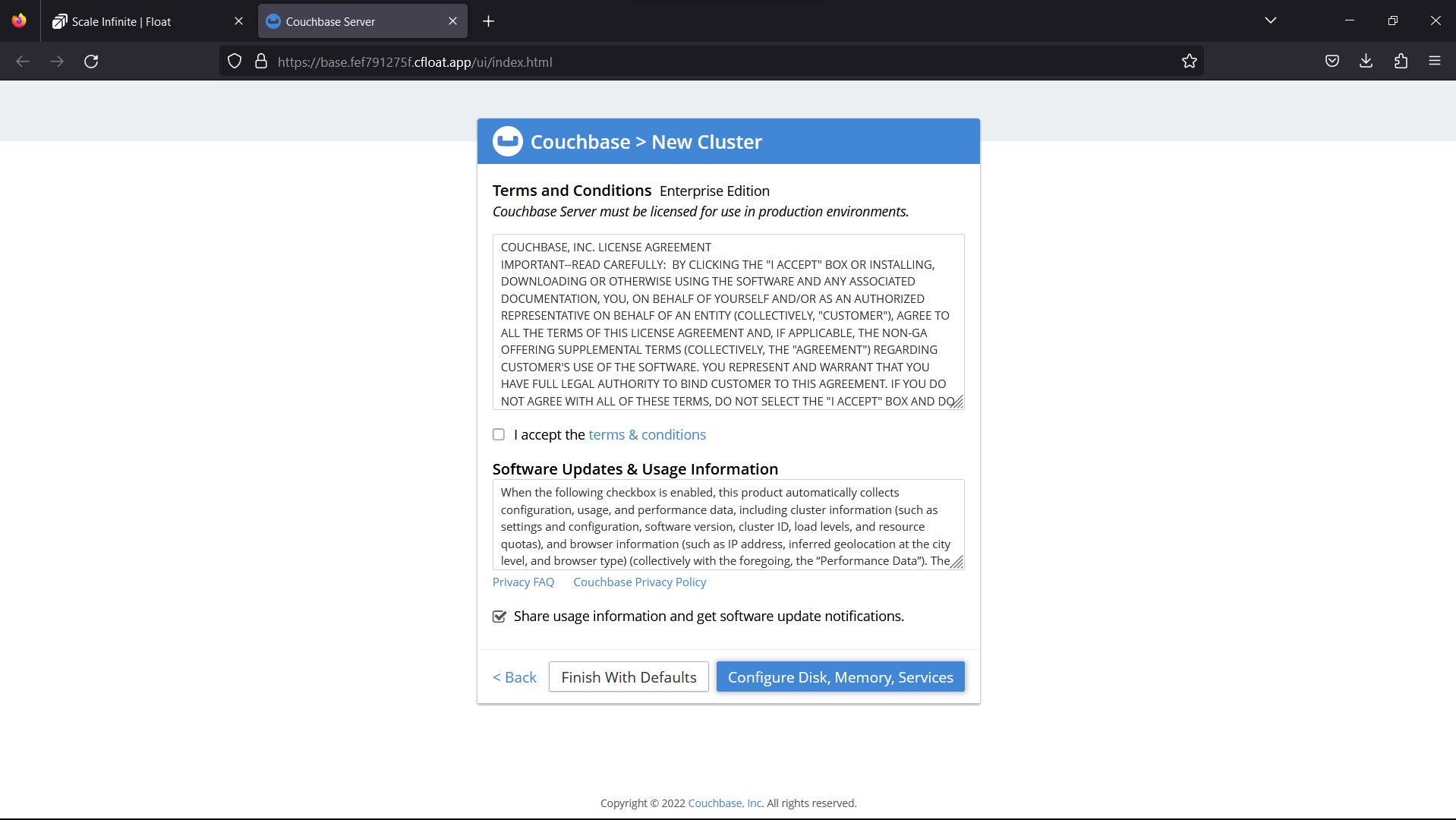
Task: Click the Couchbase Server tab favicon
Action: tap(273, 21)
